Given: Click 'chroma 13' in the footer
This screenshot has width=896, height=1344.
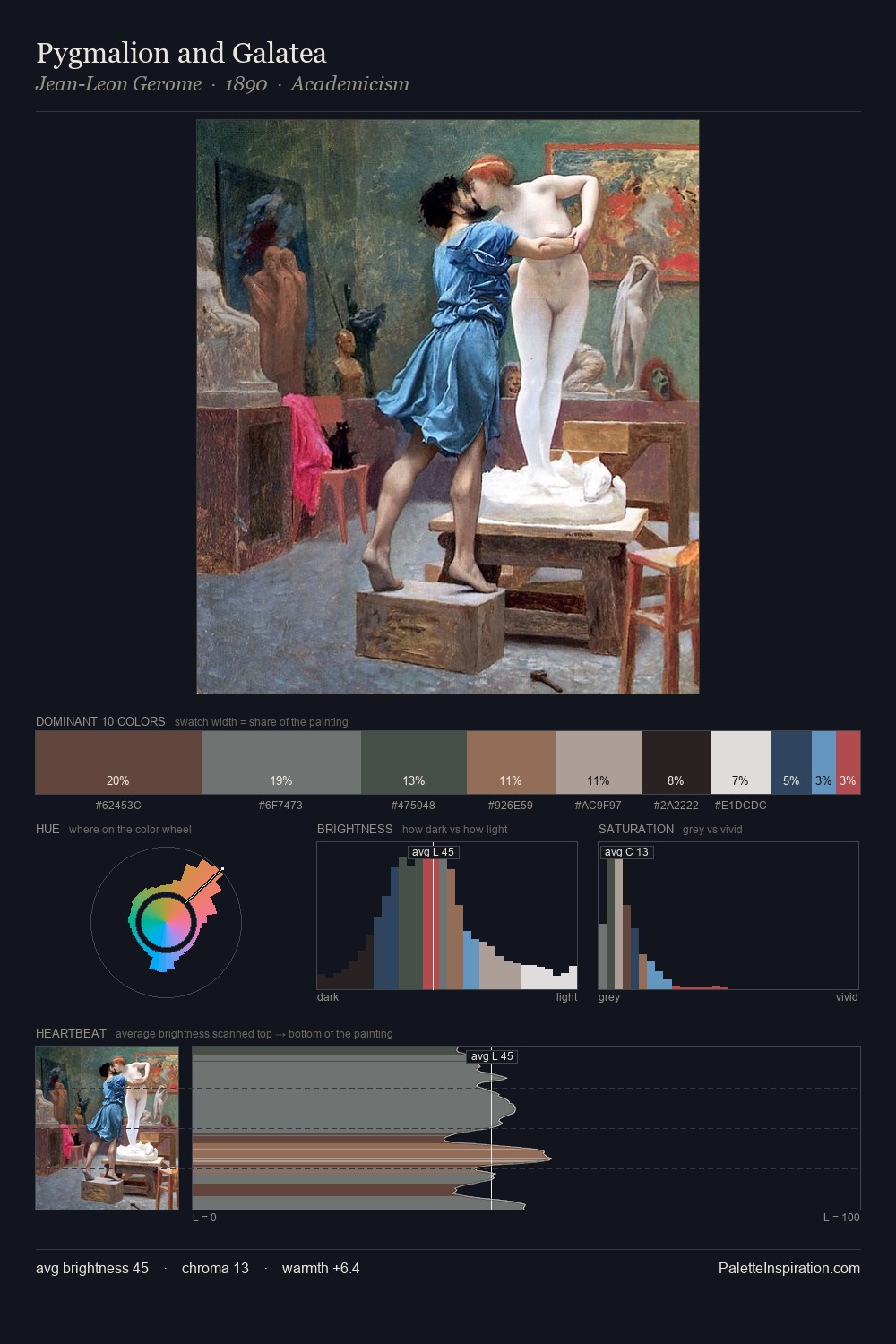Looking at the screenshot, I should pyautogui.click(x=215, y=1268).
